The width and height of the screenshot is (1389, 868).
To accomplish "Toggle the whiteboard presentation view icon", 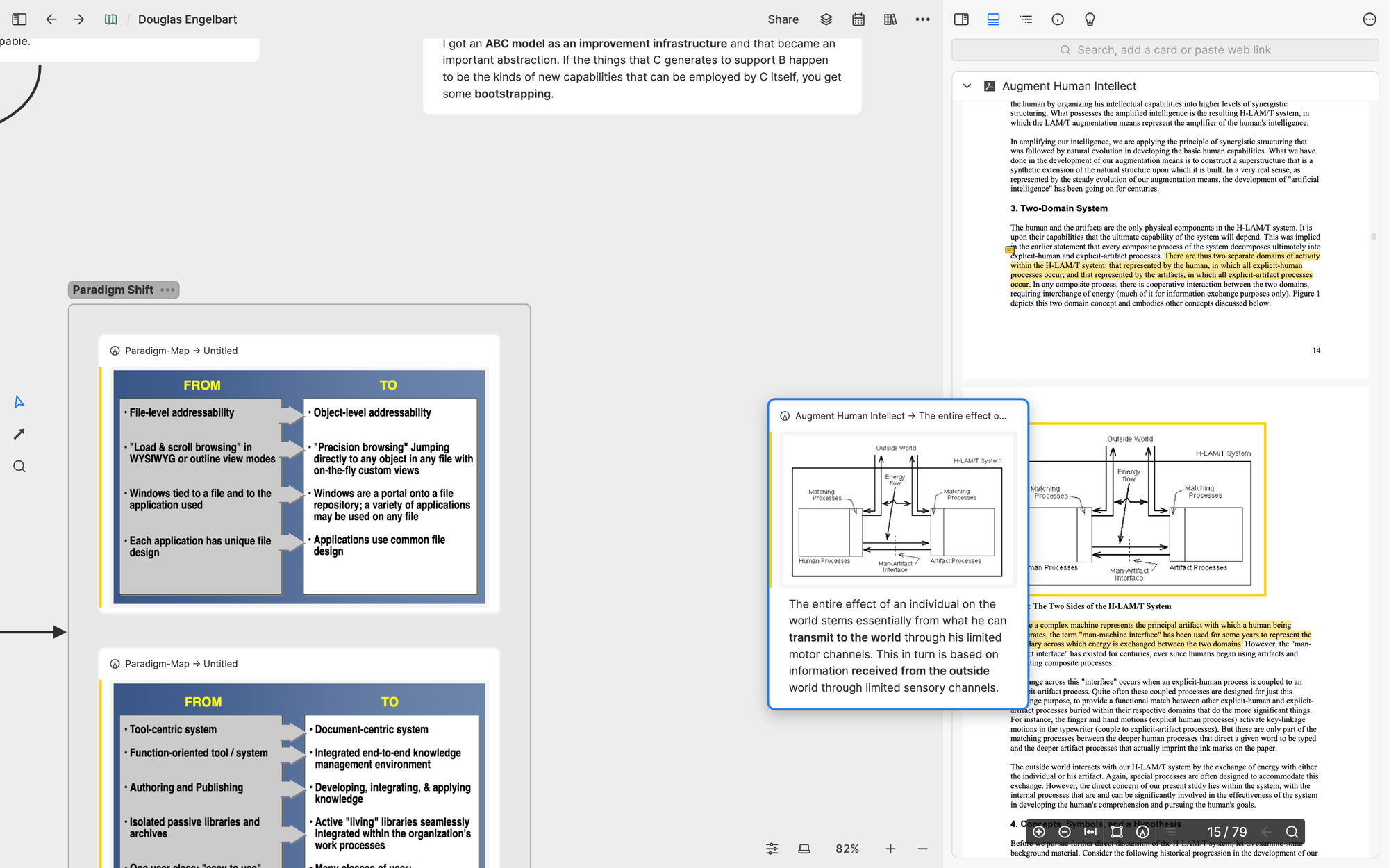I will (x=804, y=849).
